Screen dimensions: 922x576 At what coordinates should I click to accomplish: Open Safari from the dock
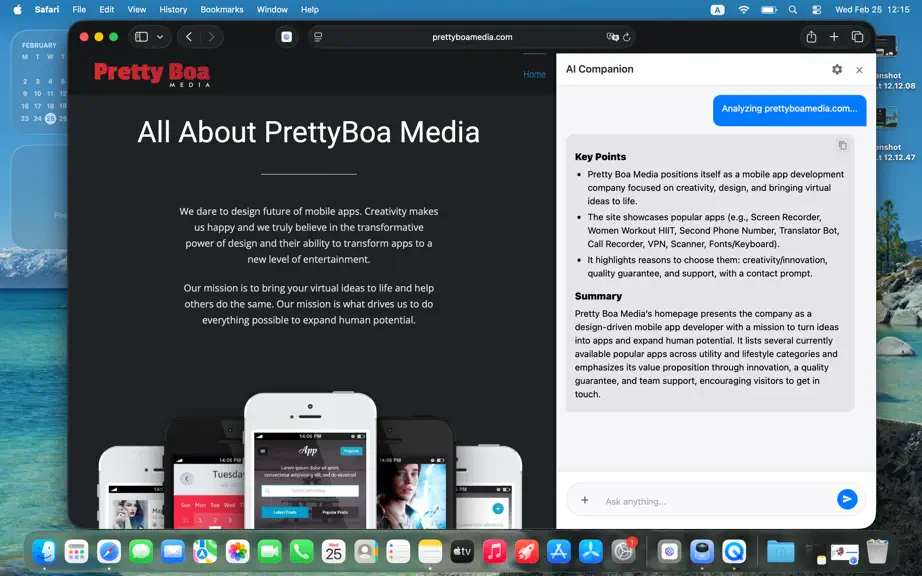[109, 551]
